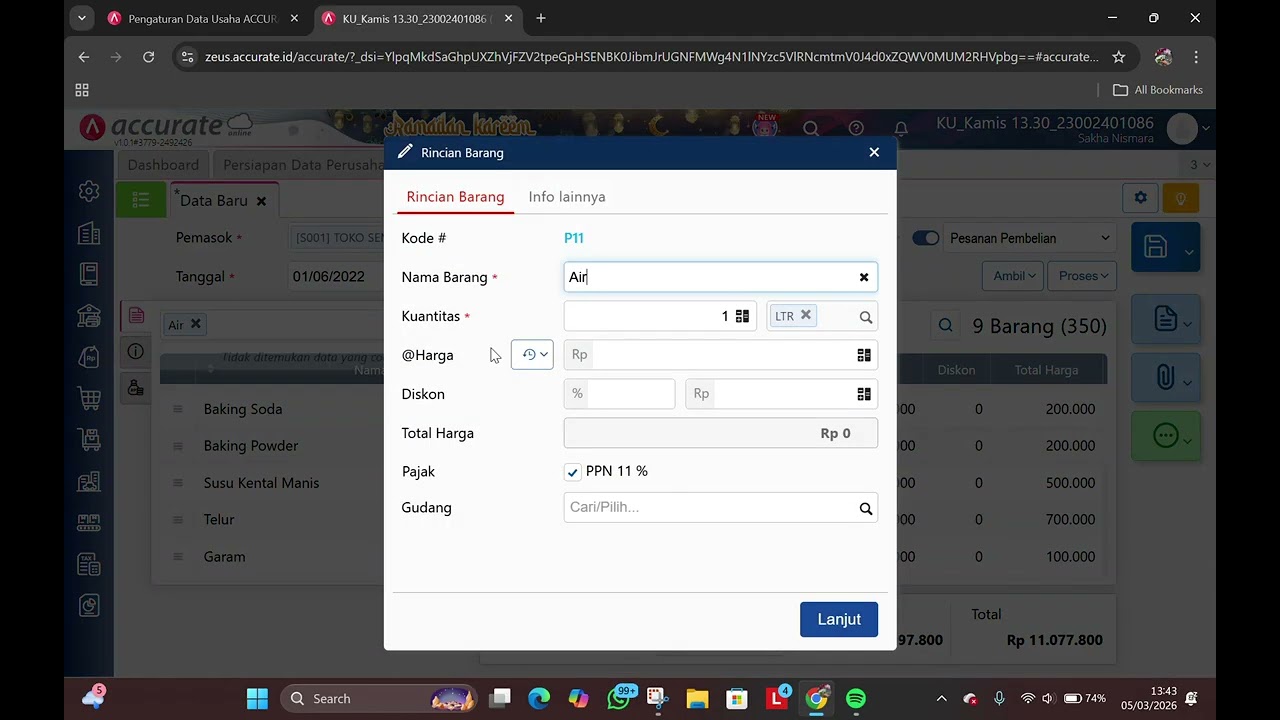Switch to Pengaturan Data Usaha browser tab
Screen dimensions: 1280x720
pos(202,18)
